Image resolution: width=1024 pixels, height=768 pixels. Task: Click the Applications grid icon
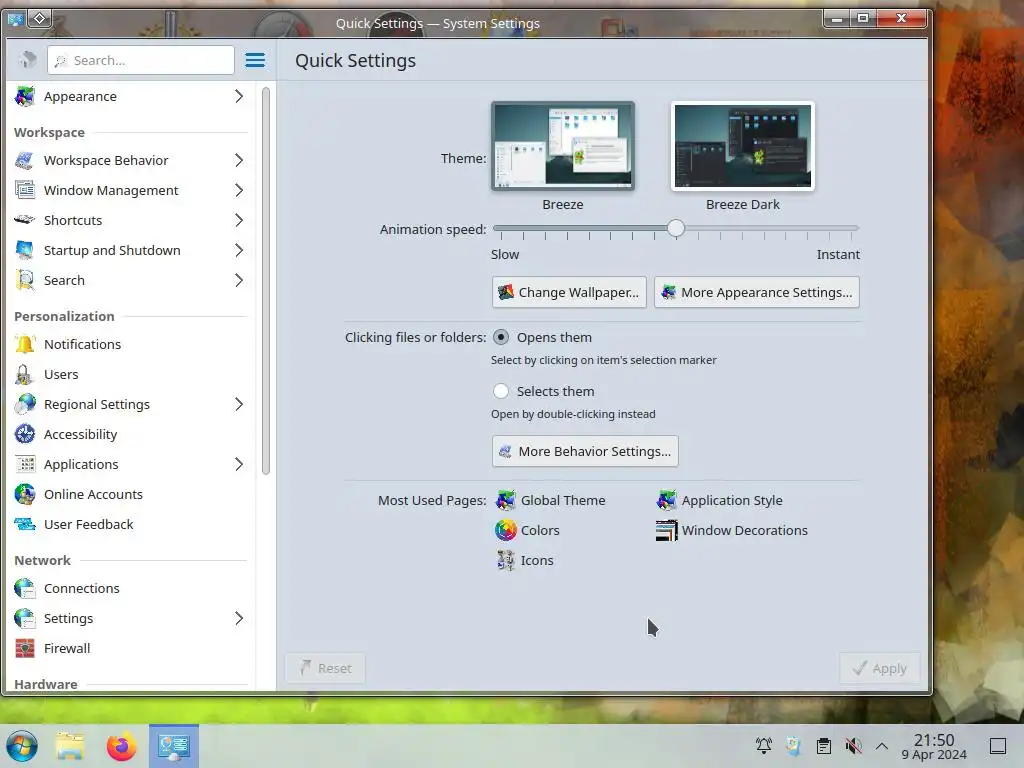click(x=25, y=464)
